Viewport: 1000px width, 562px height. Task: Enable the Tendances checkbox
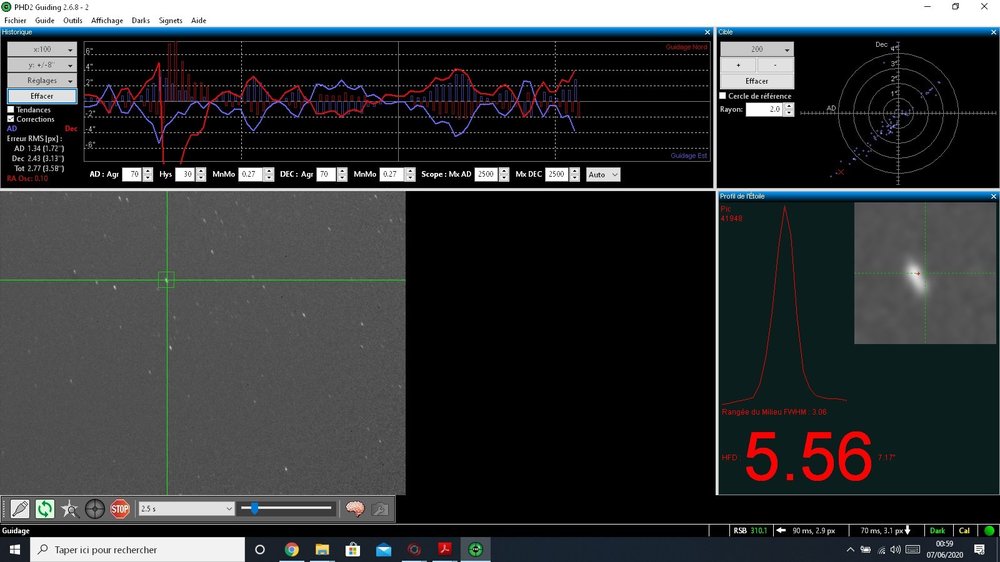click(x=11, y=110)
